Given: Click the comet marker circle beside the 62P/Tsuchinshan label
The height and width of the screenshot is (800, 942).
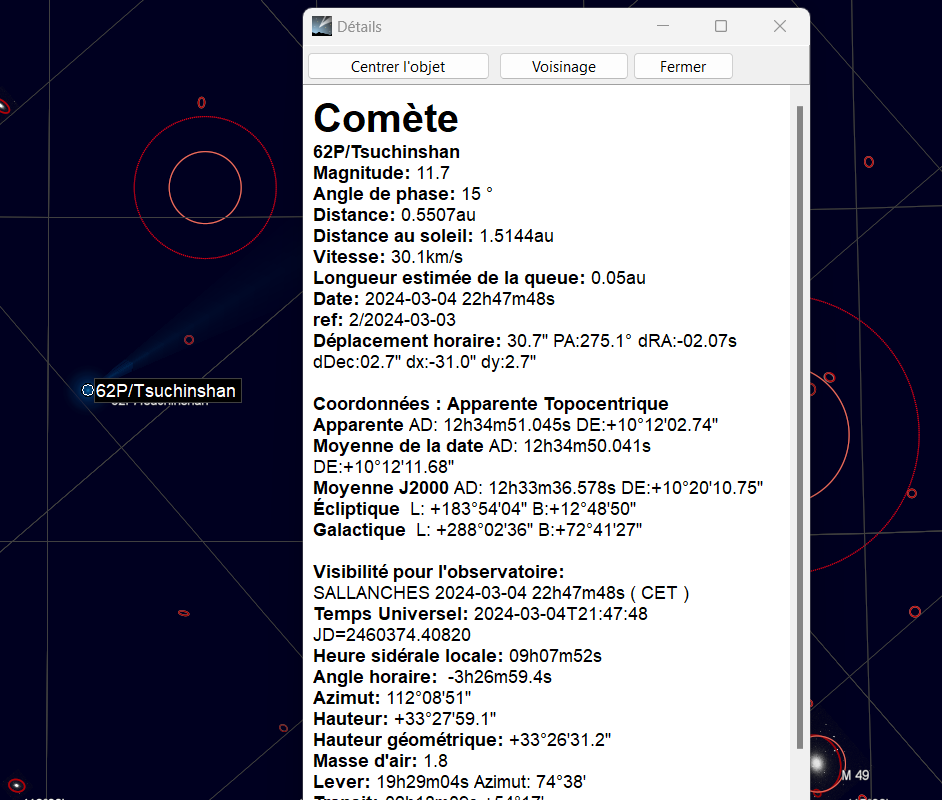Looking at the screenshot, I should 88,390.
